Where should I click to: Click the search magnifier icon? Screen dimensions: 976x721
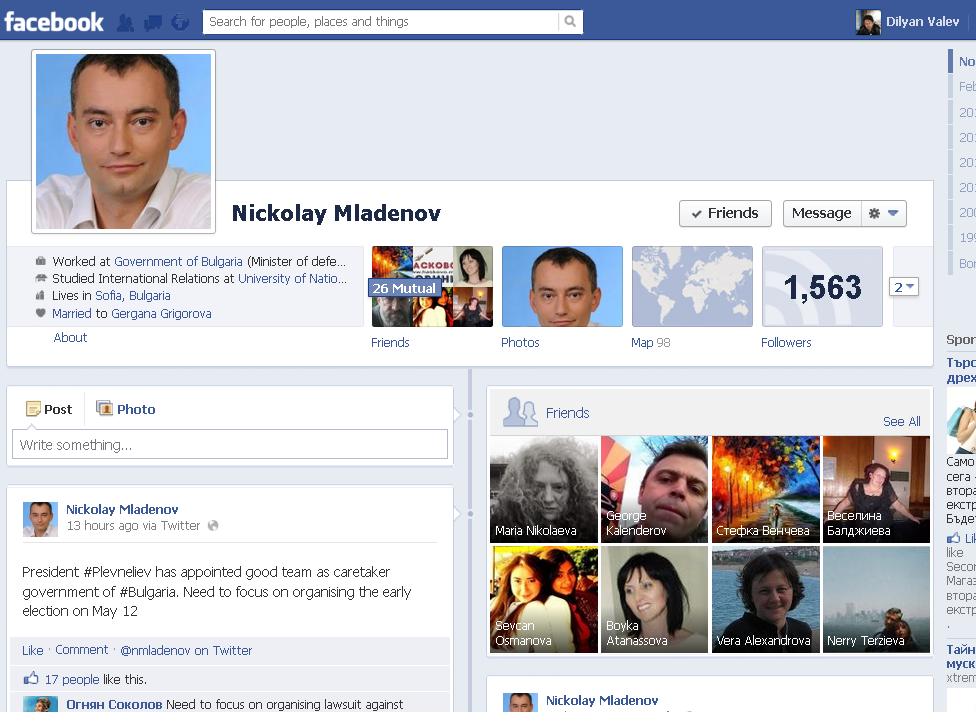coord(570,22)
